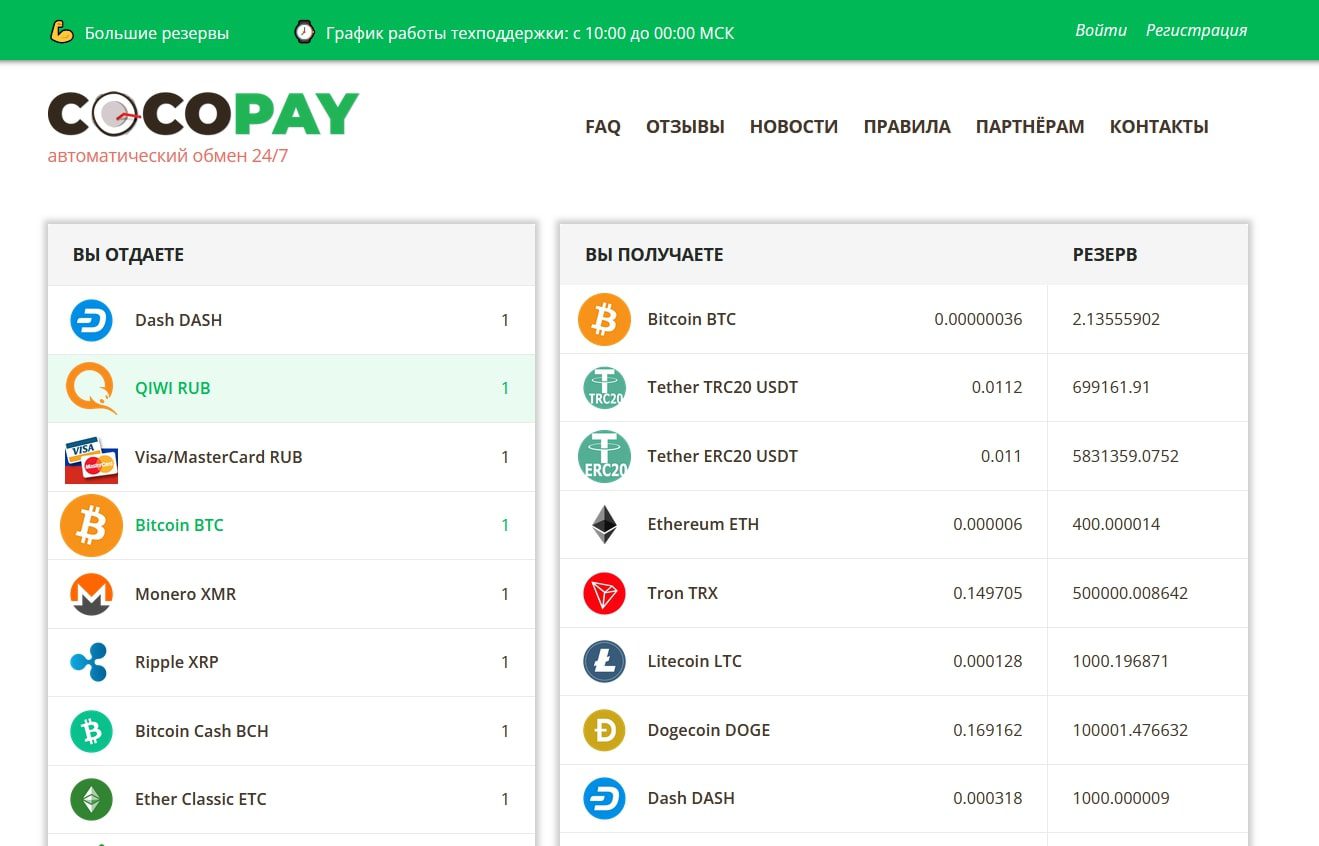
Task: Click the QIWI logo icon
Action: point(91,388)
